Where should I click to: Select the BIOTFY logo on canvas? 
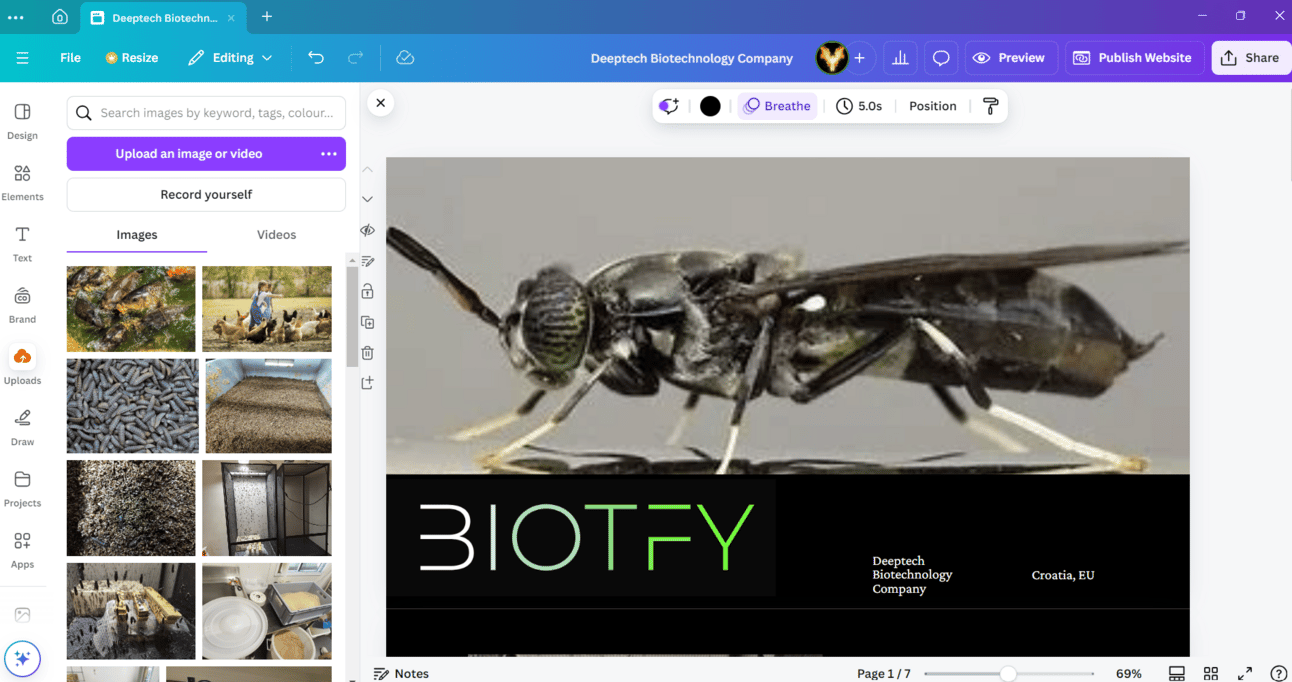point(581,538)
